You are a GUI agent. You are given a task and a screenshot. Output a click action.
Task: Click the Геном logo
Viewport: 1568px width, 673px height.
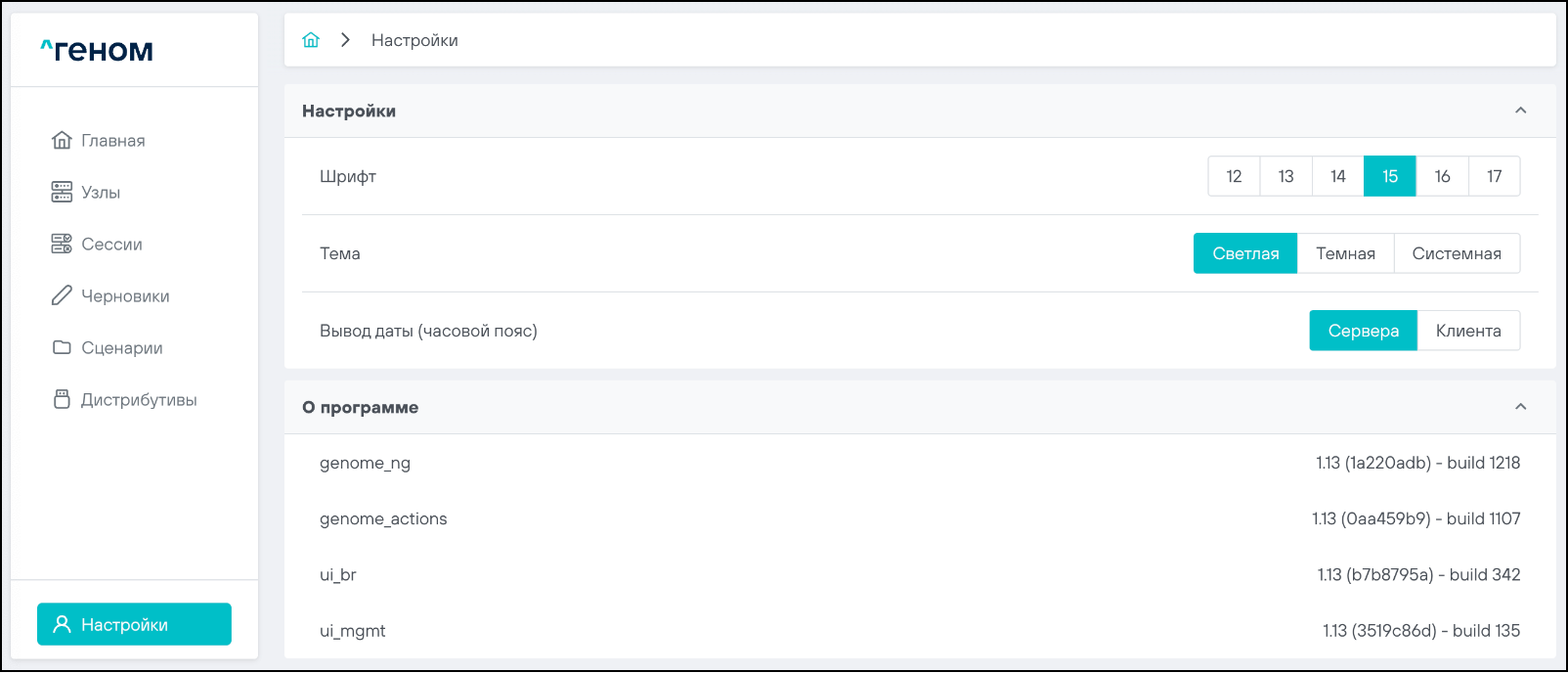click(x=97, y=50)
